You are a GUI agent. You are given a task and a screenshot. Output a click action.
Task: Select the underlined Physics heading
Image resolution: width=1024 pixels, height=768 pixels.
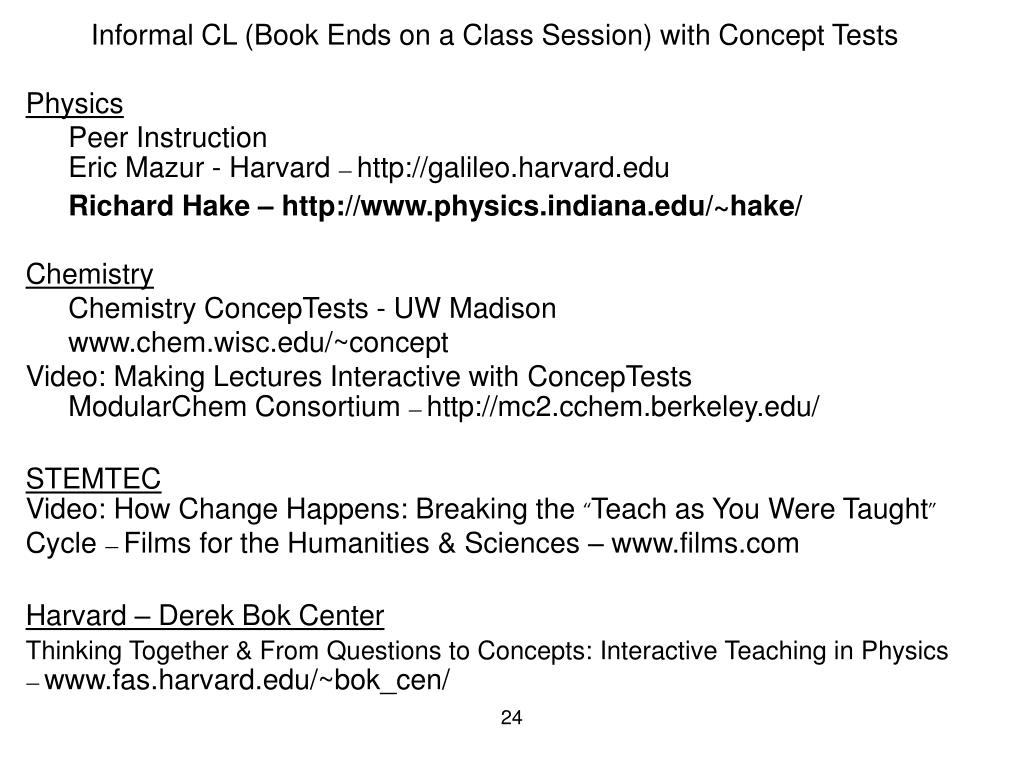click(x=74, y=104)
